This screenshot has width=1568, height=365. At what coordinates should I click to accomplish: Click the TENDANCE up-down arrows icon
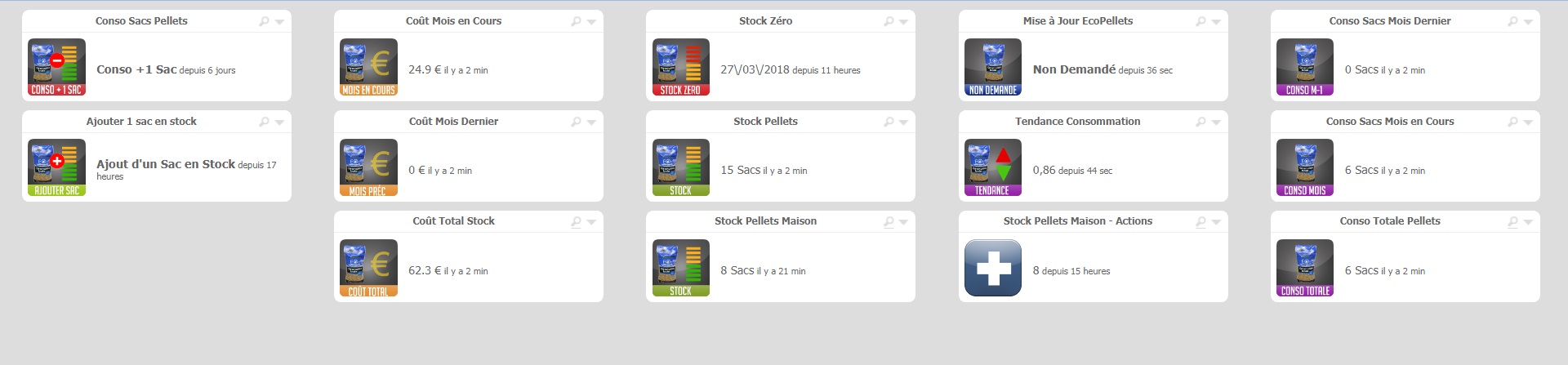point(993,167)
